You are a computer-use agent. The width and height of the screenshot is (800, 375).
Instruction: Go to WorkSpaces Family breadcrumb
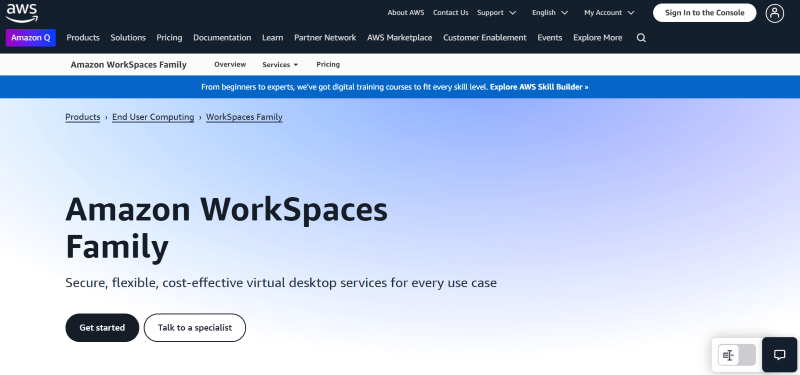pos(244,117)
